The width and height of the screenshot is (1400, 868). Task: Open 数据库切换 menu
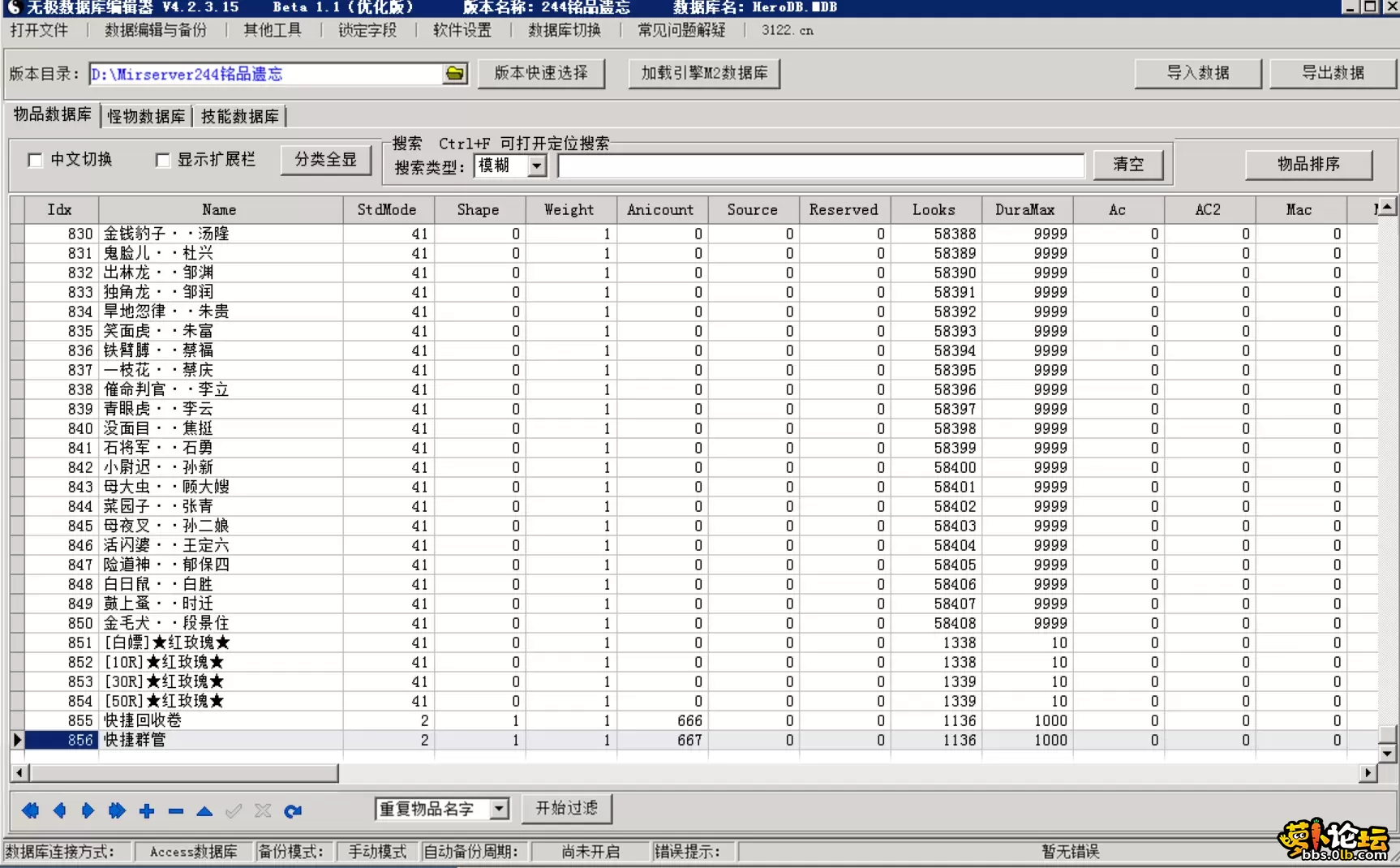565,30
